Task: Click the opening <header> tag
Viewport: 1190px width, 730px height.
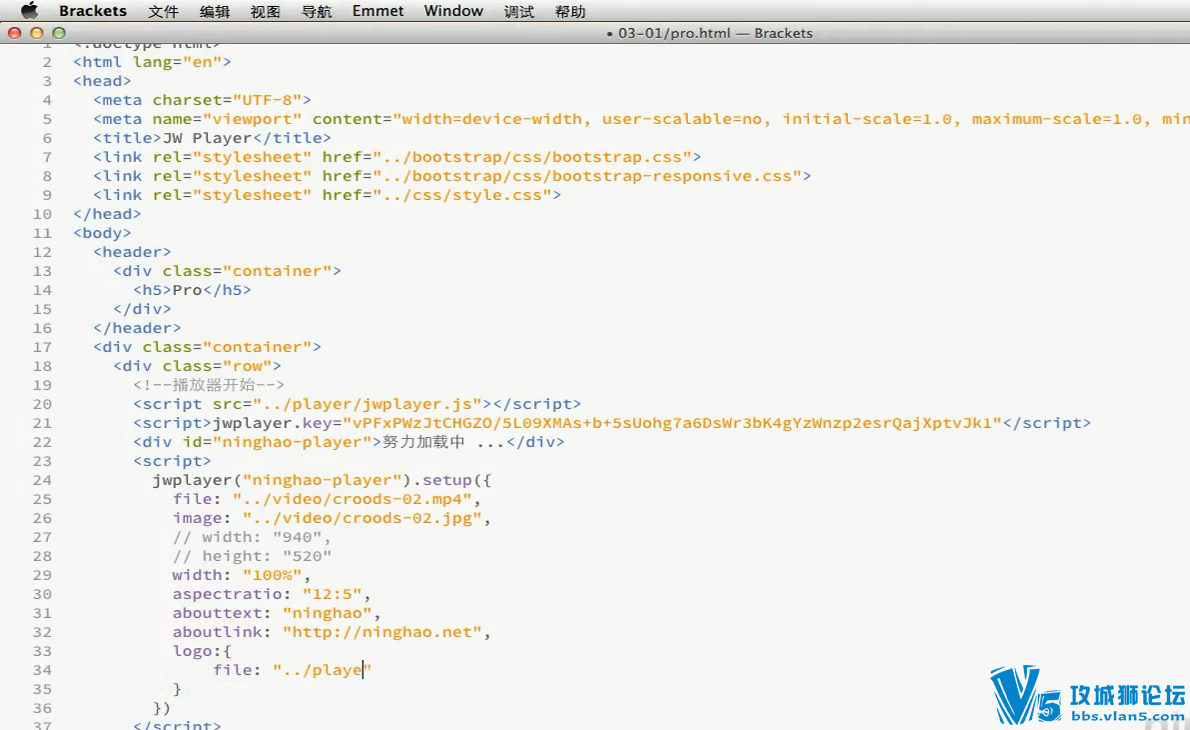Action: click(132, 252)
